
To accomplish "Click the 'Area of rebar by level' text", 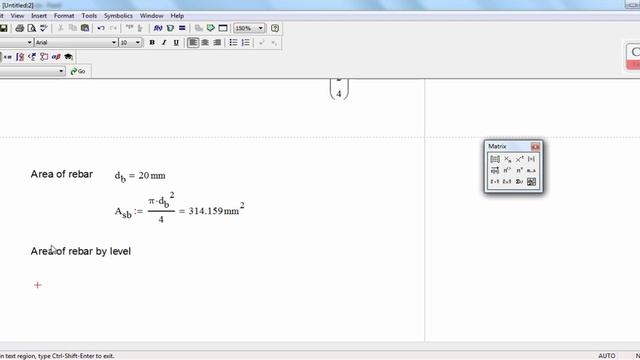I will click(81, 251).
